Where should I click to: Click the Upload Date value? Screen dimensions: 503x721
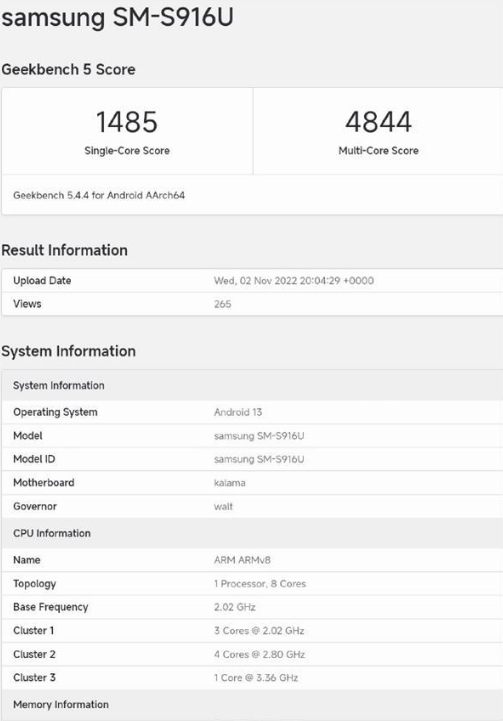(x=294, y=280)
